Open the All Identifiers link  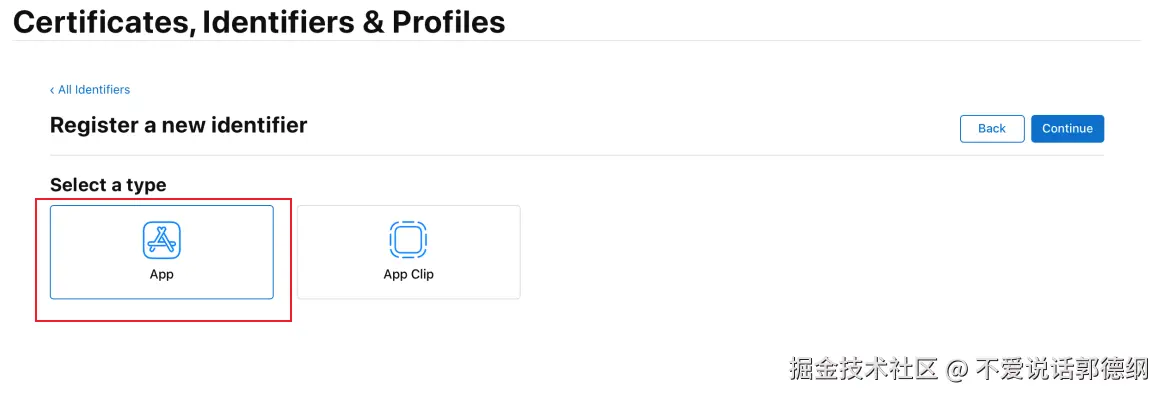pos(94,90)
